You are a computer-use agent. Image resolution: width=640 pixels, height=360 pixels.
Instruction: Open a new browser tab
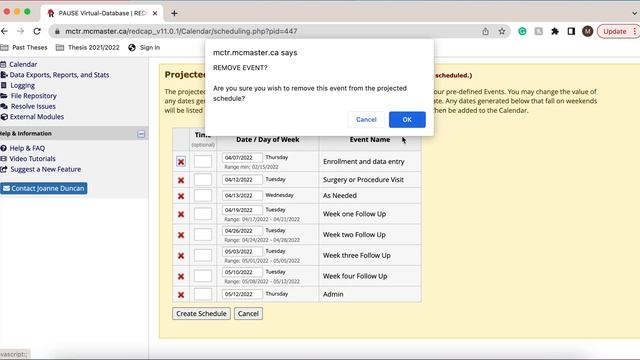coord(174,13)
